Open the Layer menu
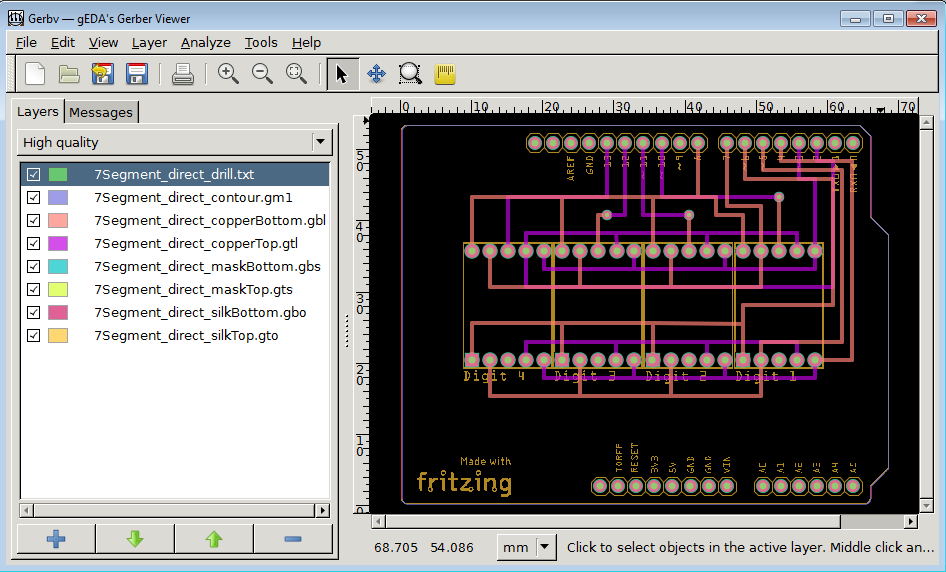The width and height of the screenshot is (946, 572). click(149, 42)
